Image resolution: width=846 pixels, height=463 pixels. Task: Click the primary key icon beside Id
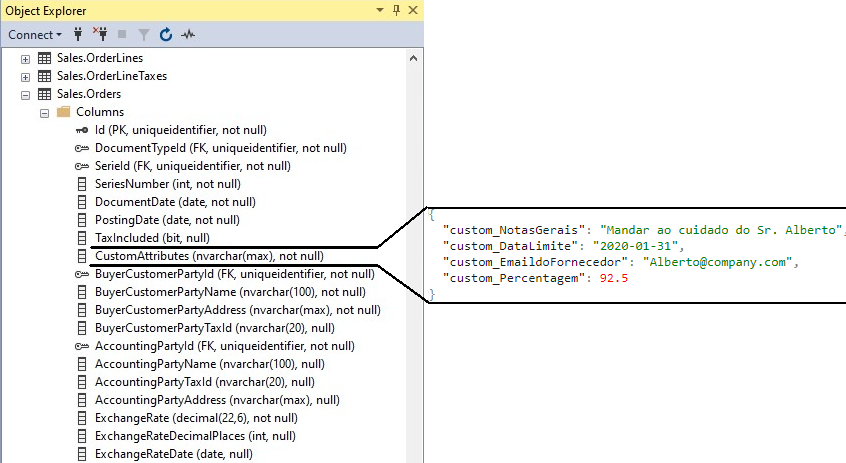point(82,130)
